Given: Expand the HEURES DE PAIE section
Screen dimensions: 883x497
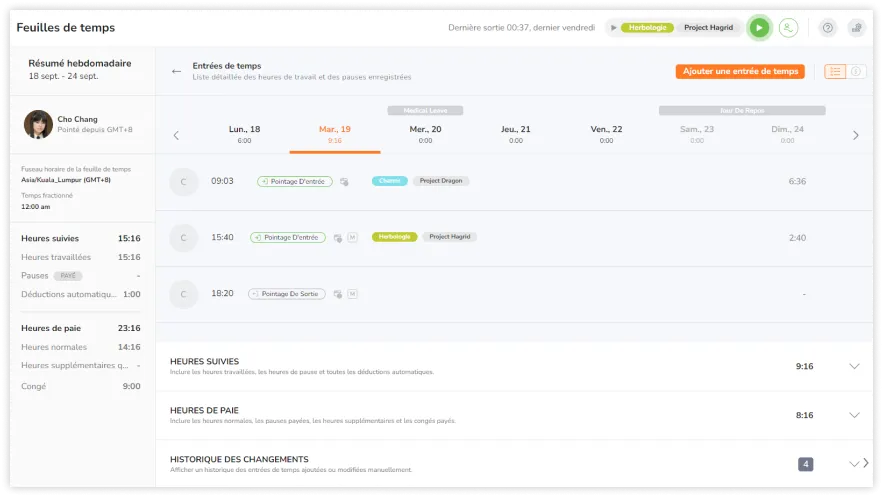Looking at the screenshot, I should coord(853,415).
